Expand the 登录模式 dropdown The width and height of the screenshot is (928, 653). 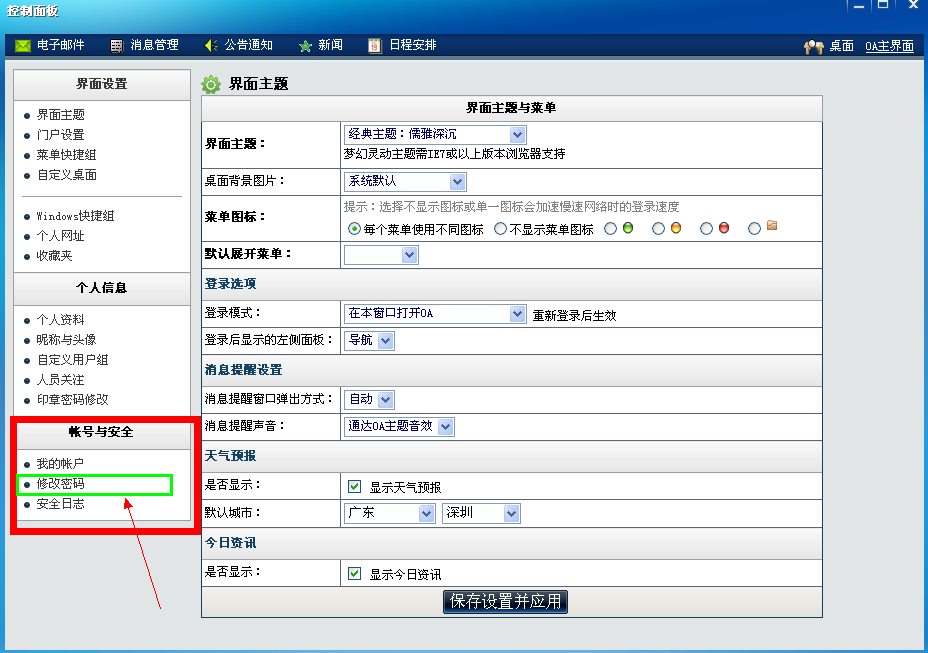[517, 314]
